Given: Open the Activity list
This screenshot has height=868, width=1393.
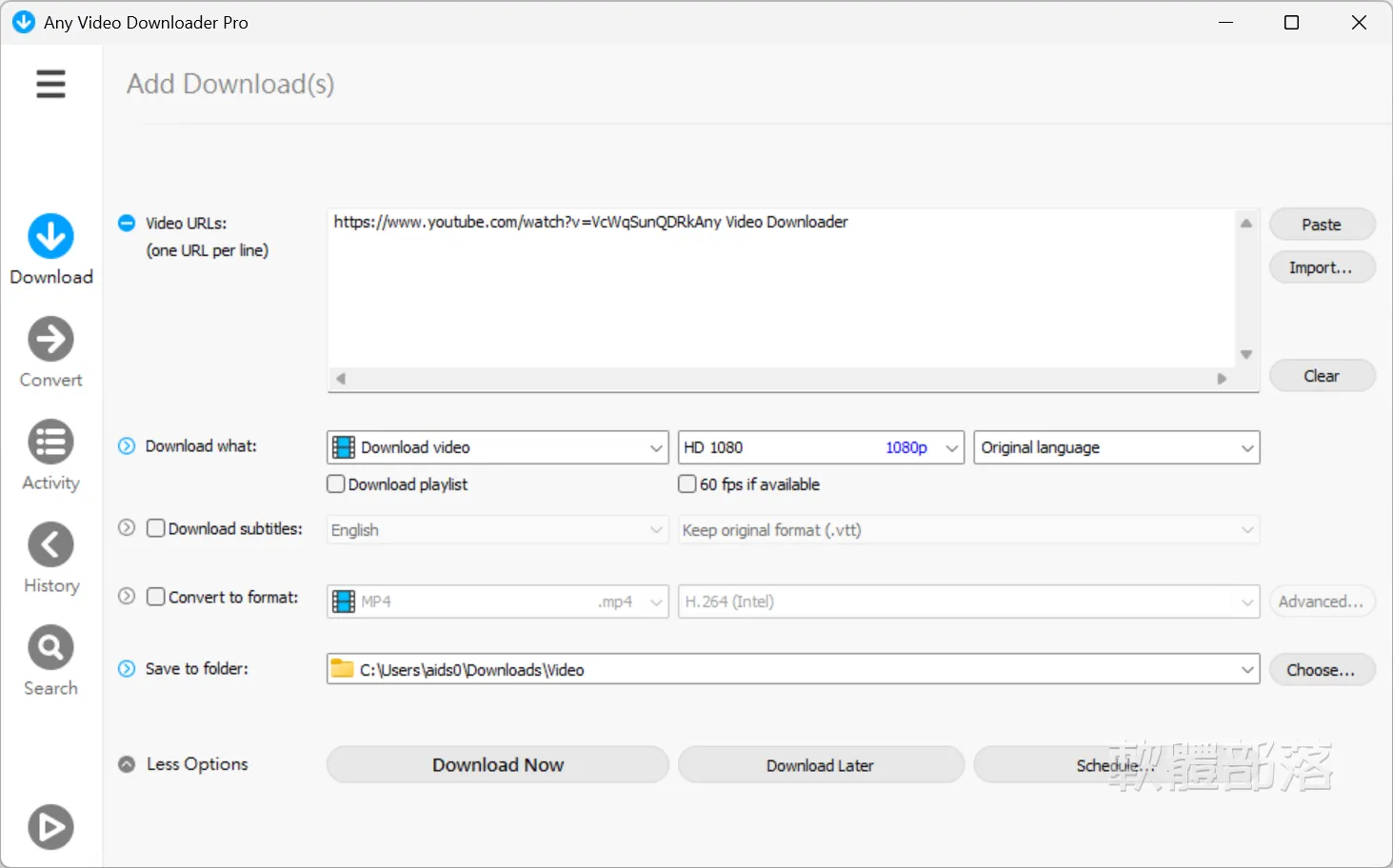Looking at the screenshot, I should pyautogui.click(x=51, y=455).
